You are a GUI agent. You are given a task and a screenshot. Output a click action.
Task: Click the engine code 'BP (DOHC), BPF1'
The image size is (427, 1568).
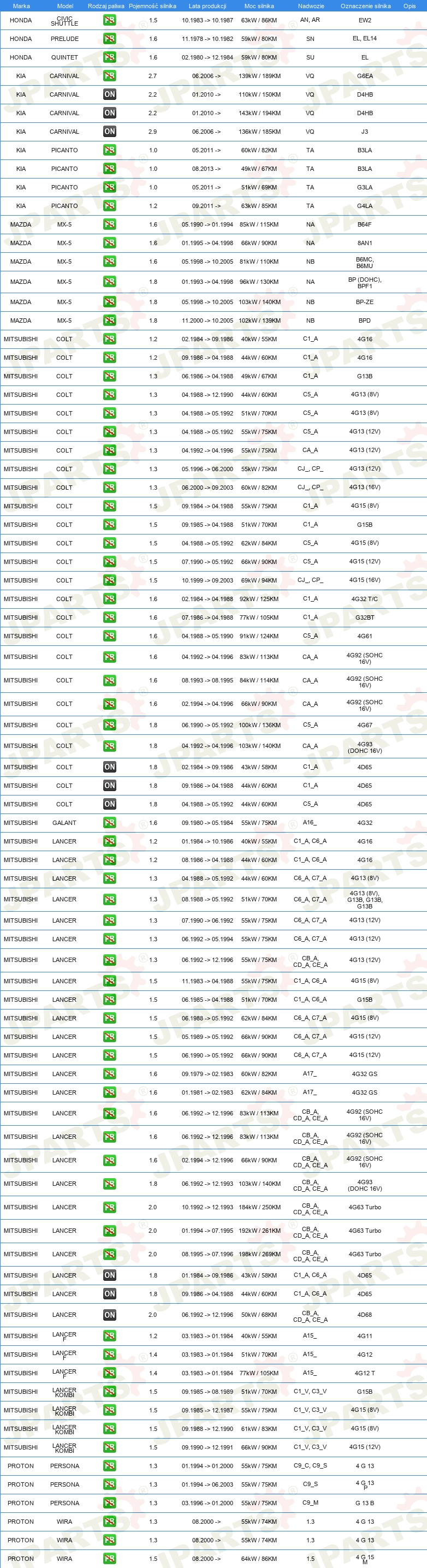(365, 282)
